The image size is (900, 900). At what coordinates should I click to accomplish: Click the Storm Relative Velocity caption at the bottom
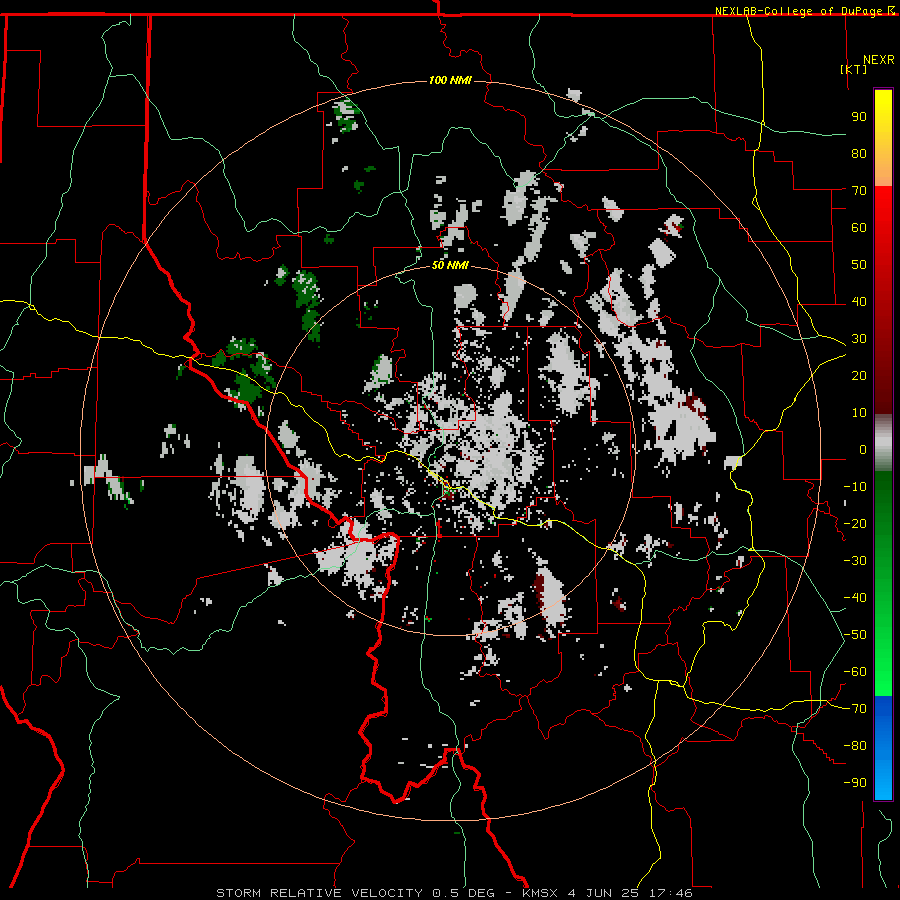(454, 893)
